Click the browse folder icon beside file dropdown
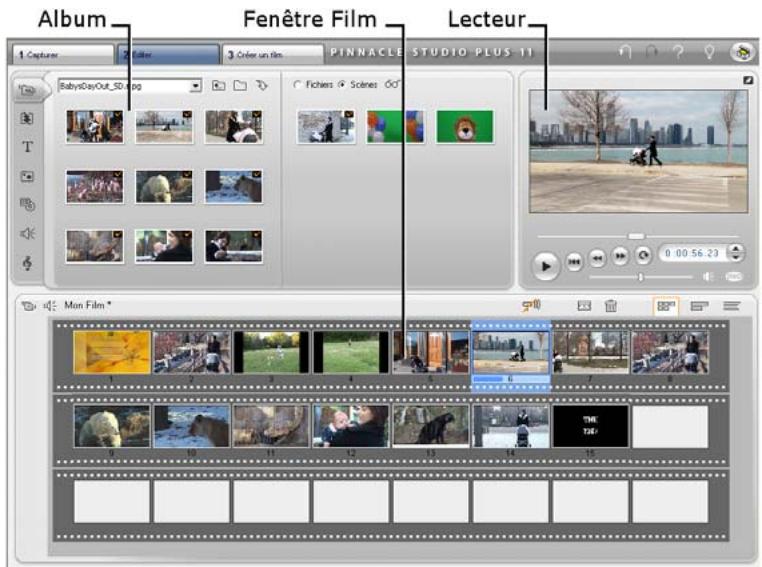The image size is (762, 567). pos(219,86)
